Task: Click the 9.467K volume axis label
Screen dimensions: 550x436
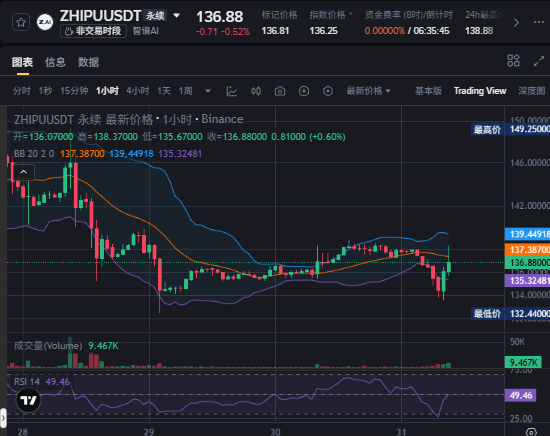Action: click(x=523, y=362)
